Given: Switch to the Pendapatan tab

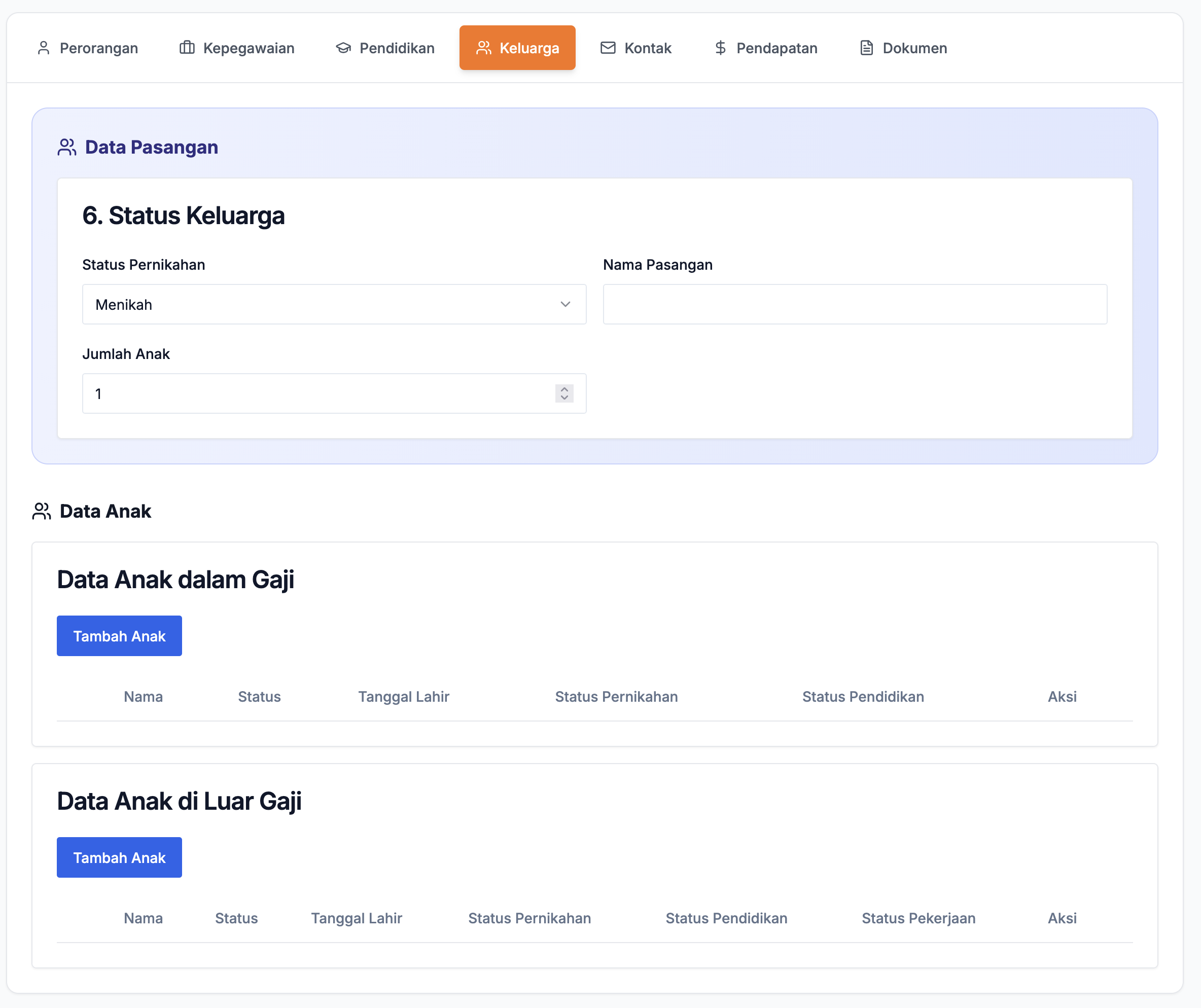Looking at the screenshot, I should coord(765,48).
